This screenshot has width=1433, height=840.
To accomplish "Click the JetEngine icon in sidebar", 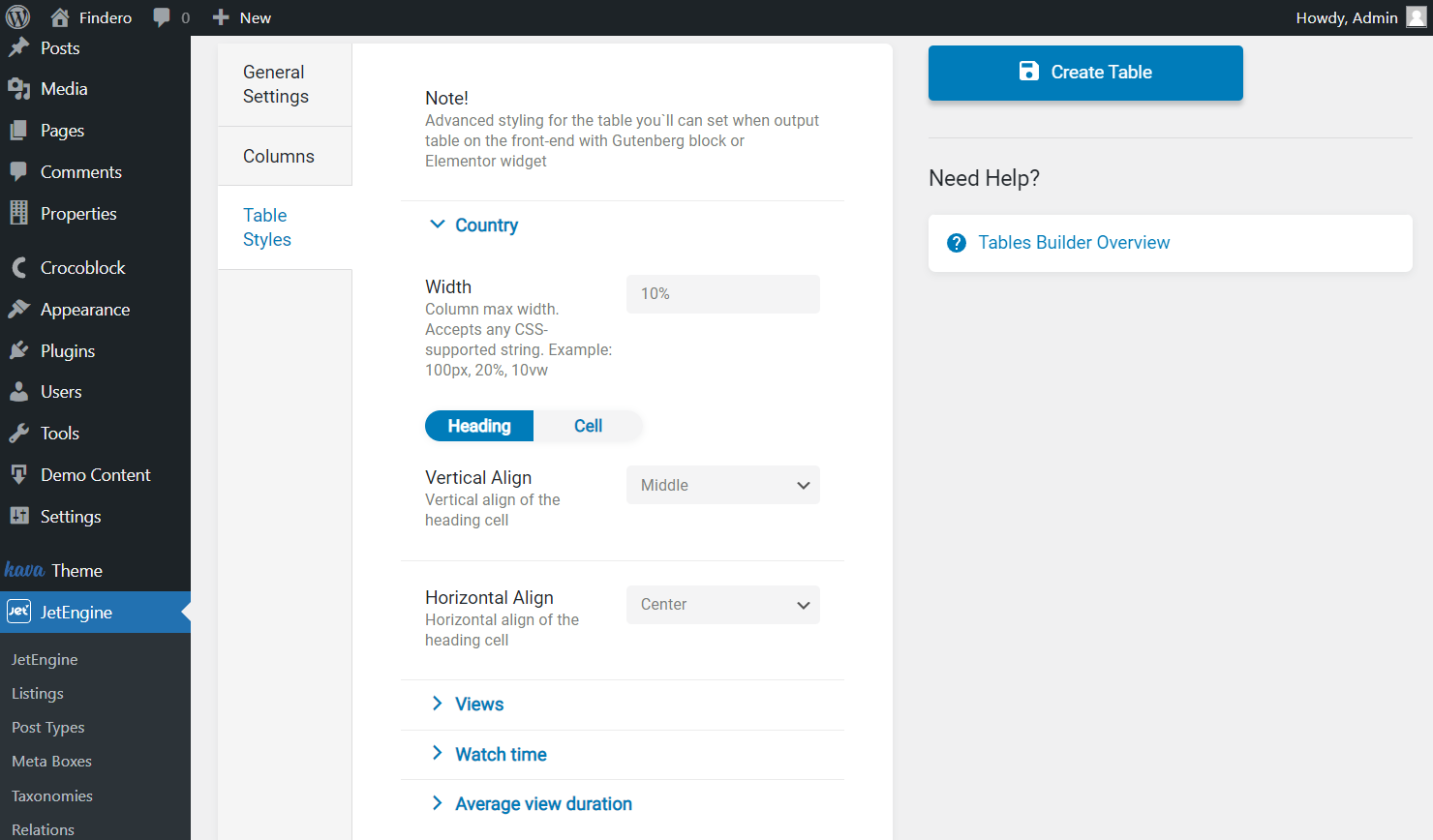I will pos(18,612).
